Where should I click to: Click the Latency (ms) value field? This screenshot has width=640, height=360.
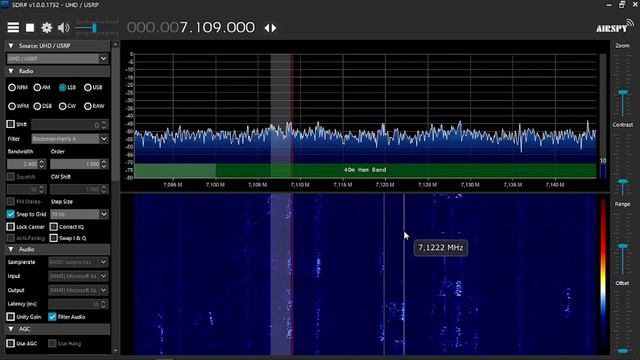[78, 304]
